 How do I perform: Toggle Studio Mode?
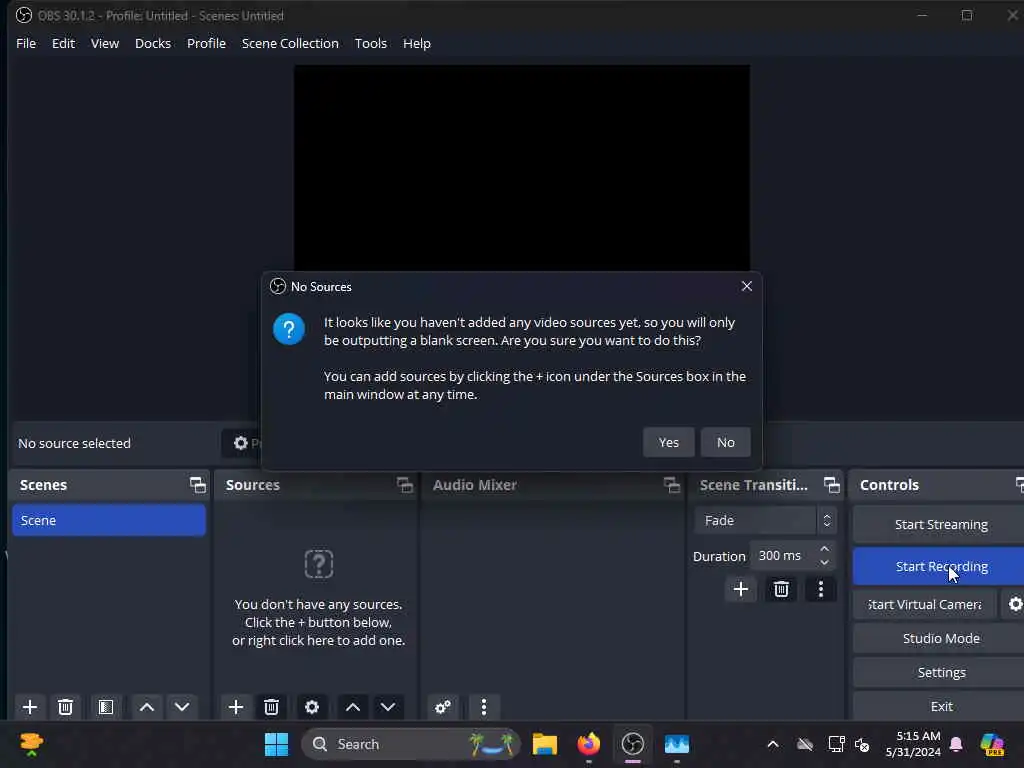(940, 638)
